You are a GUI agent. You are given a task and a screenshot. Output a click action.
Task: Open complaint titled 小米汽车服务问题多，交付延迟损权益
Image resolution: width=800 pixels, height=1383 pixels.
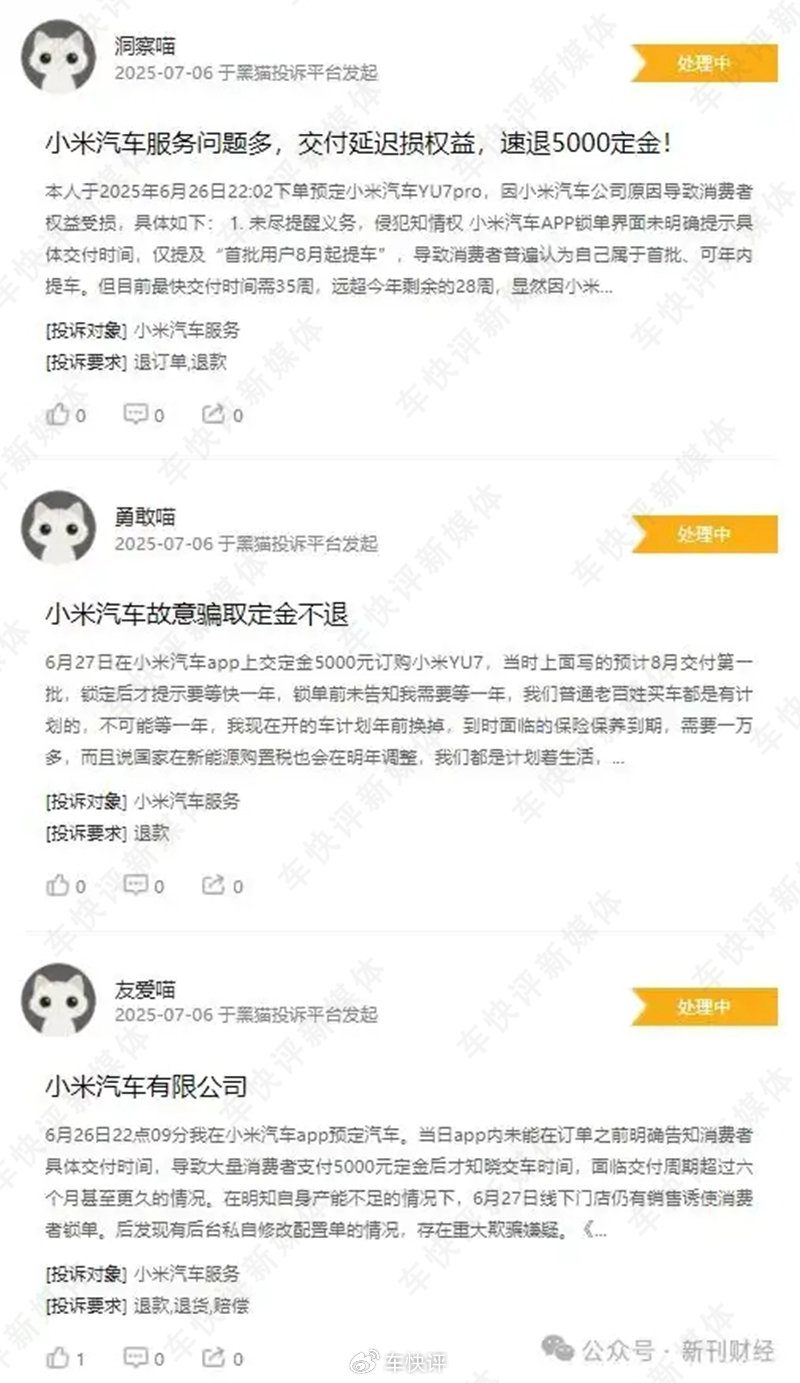coord(358,143)
